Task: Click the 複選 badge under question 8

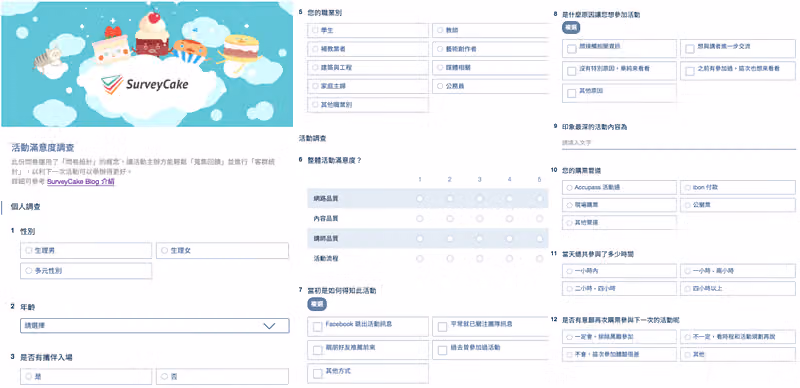Action: [571, 28]
